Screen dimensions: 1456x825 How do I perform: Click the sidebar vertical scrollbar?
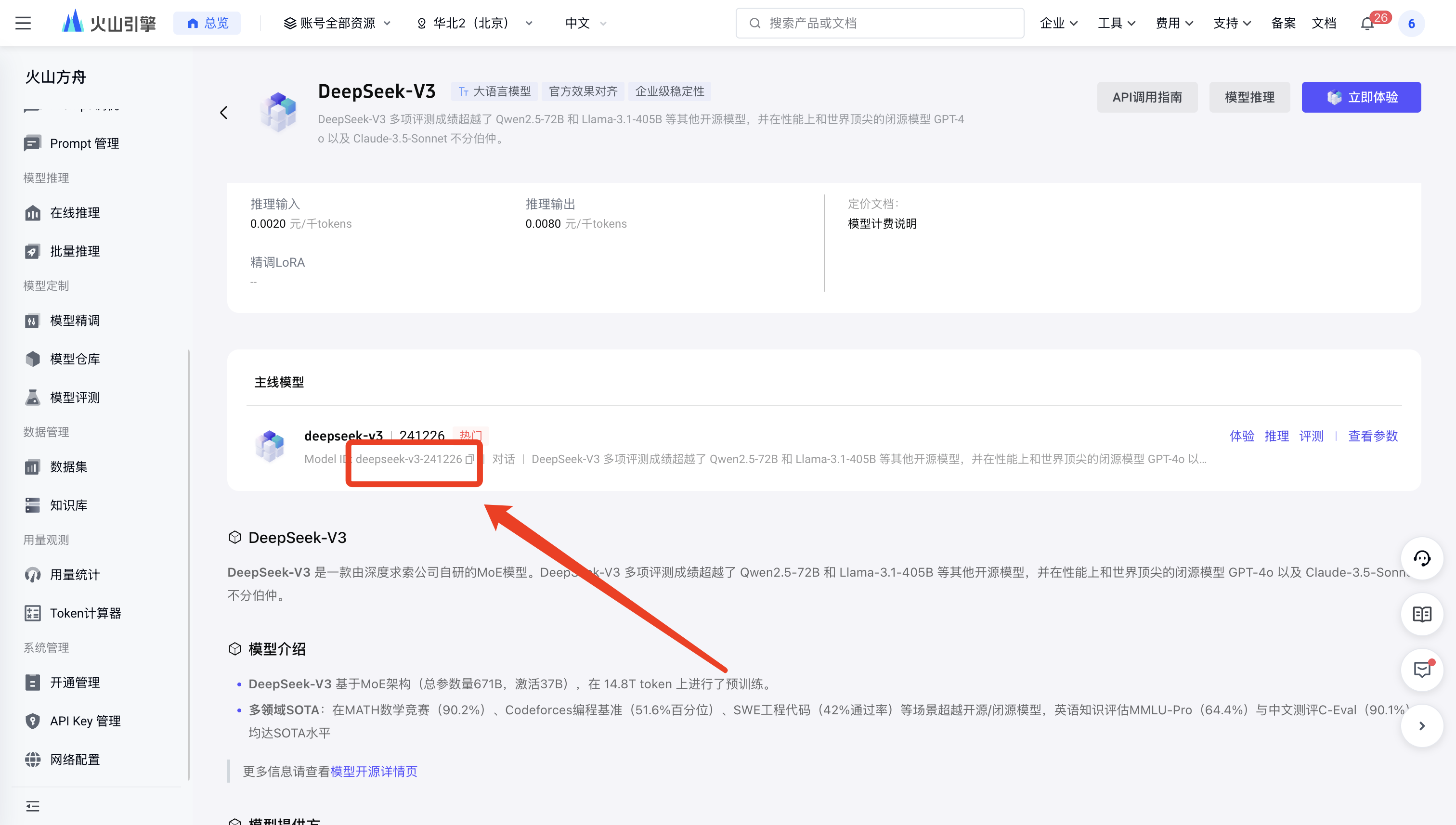(x=188, y=565)
